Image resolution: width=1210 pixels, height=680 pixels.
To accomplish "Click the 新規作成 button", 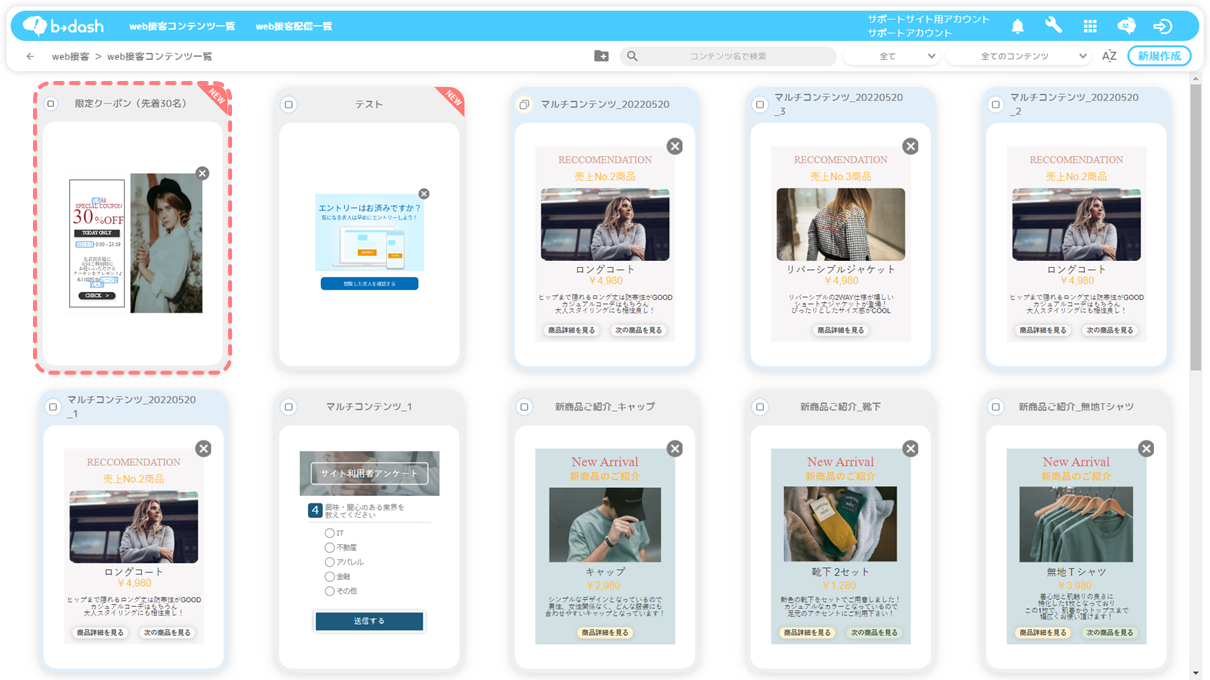I will click(x=1159, y=56).
